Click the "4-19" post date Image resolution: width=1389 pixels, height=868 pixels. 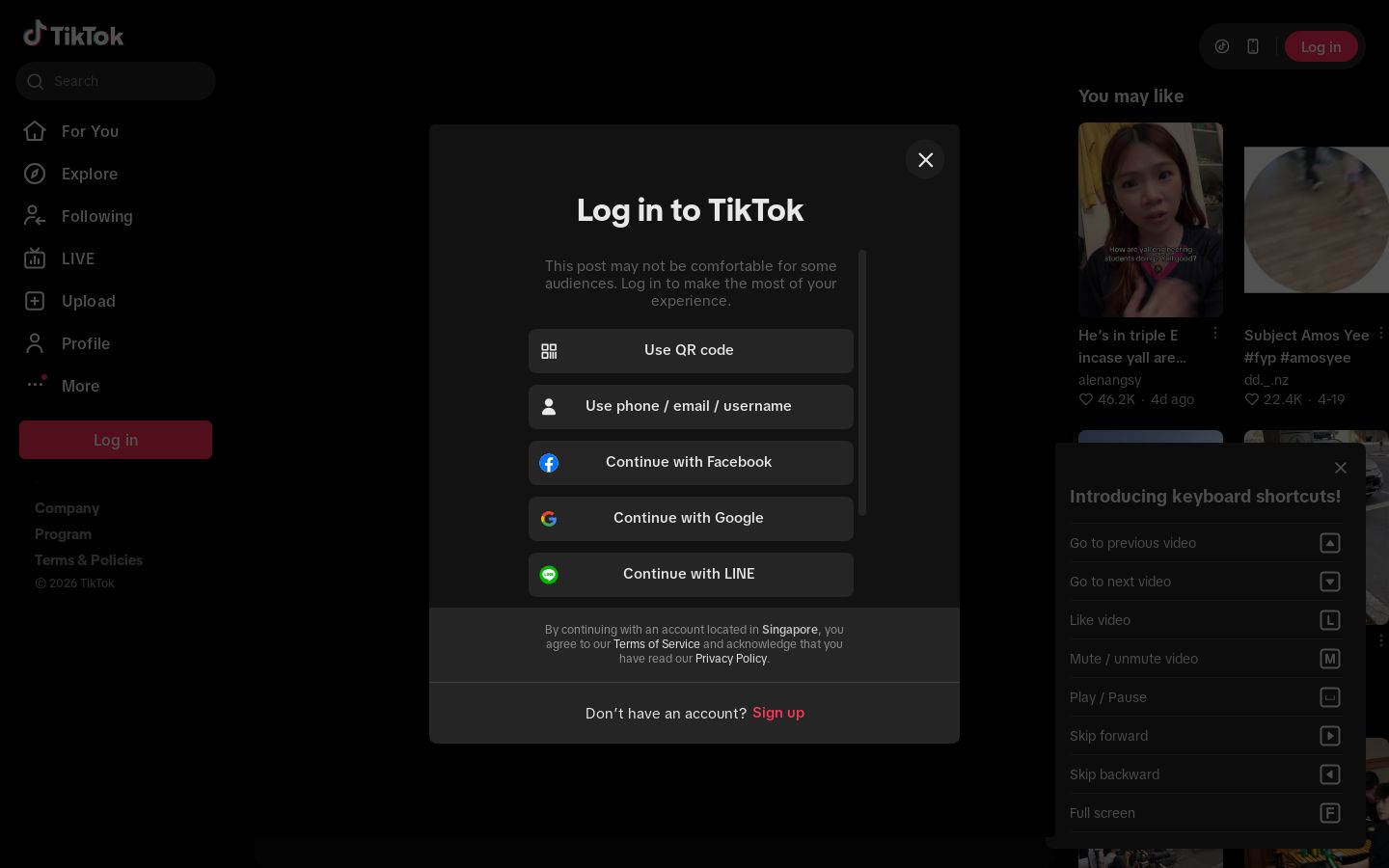1331,399
